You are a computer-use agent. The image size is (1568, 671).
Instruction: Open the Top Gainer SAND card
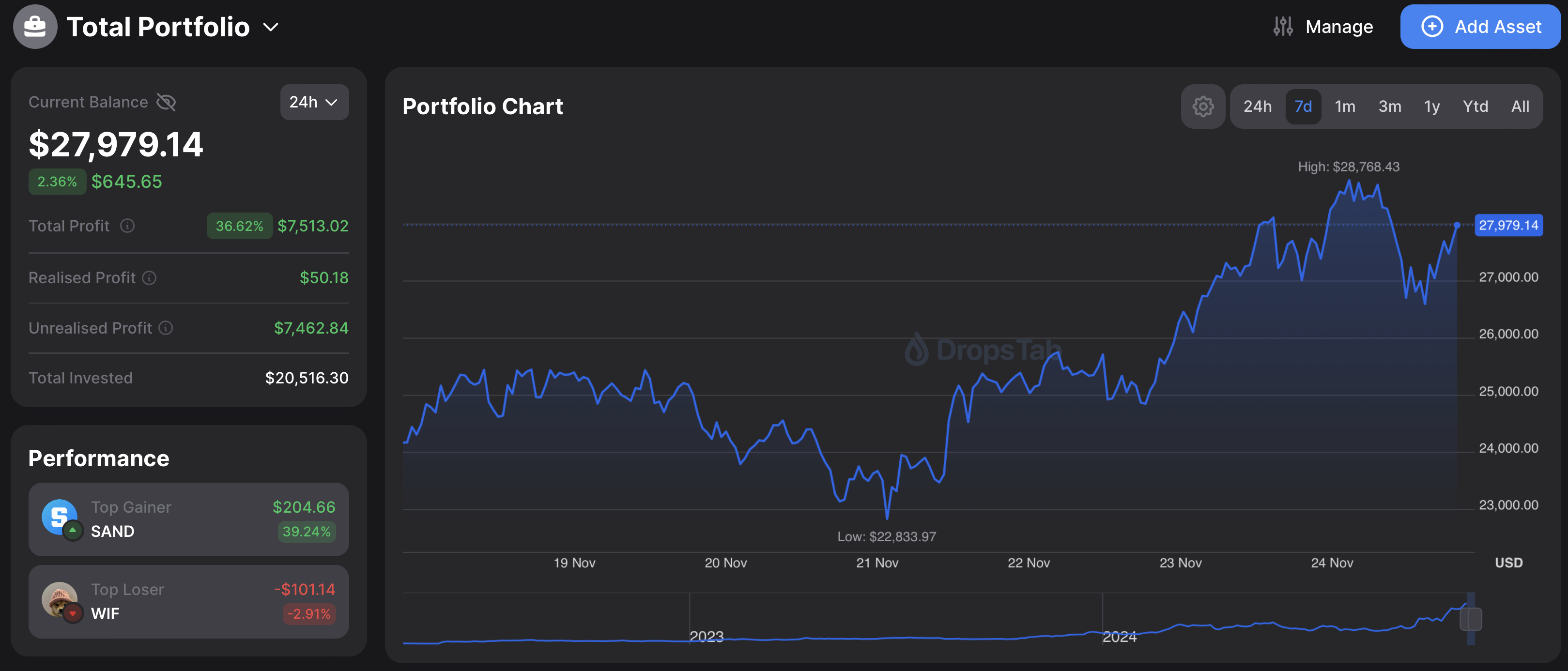click(189, 519)
